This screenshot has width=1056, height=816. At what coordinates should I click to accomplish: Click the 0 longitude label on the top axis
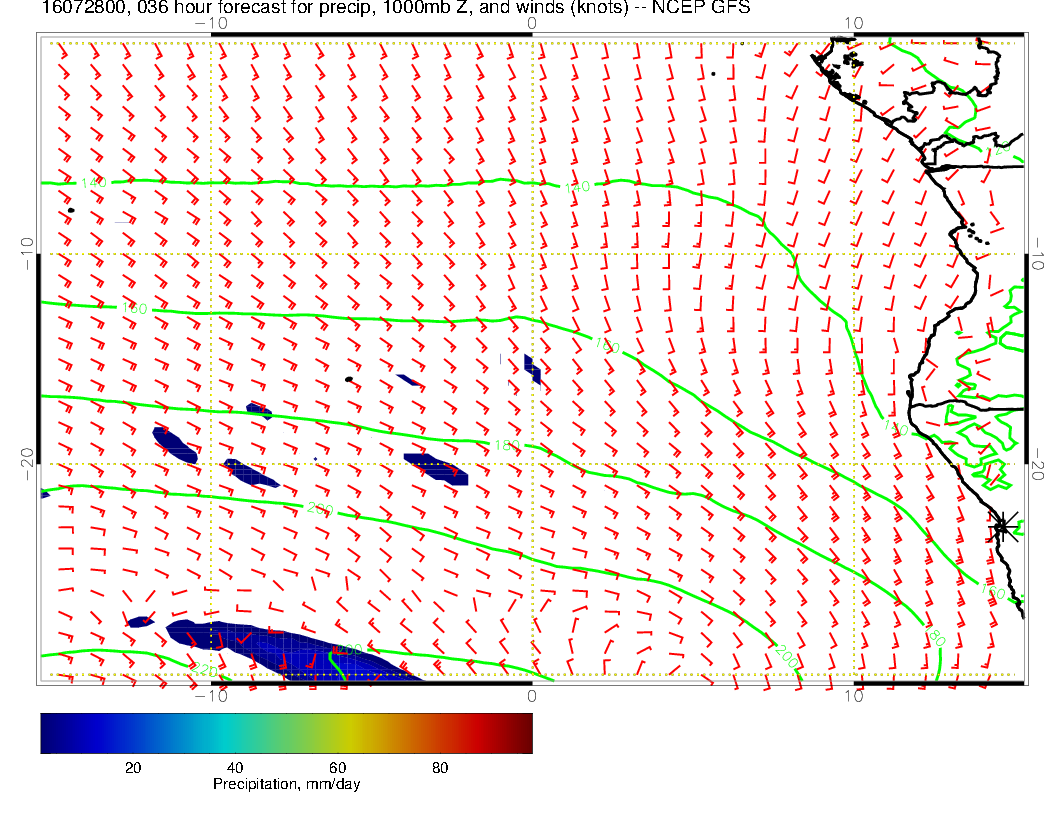(531, 22)
